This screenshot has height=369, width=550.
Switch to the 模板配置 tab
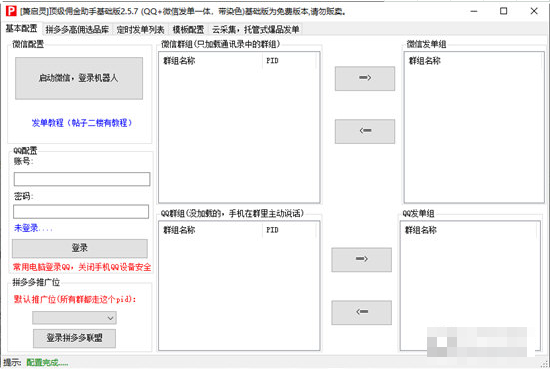point(188,29)
